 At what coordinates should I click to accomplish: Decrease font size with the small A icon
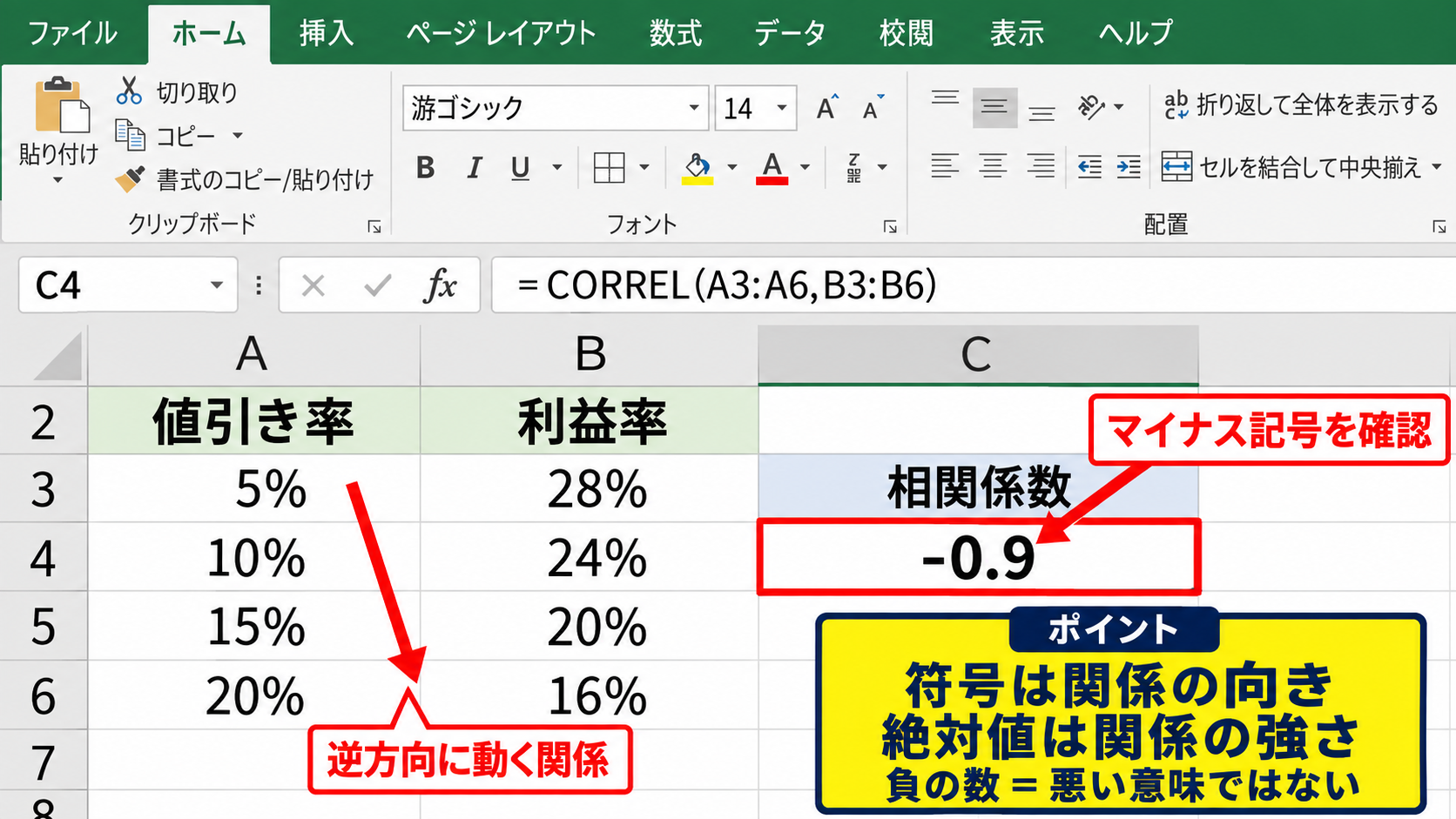click(873, 107)
